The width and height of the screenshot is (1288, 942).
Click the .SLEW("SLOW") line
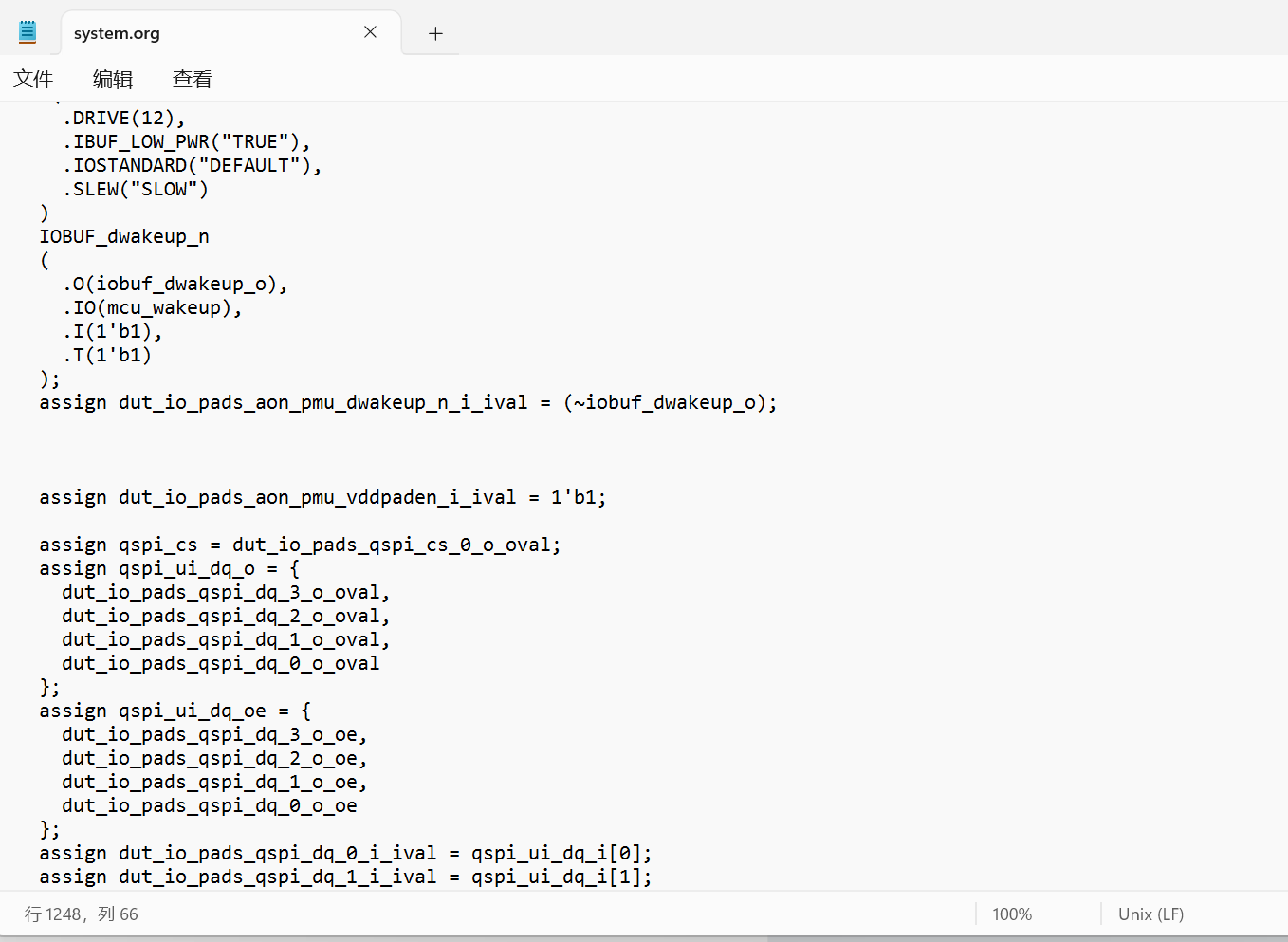(136, 189)
